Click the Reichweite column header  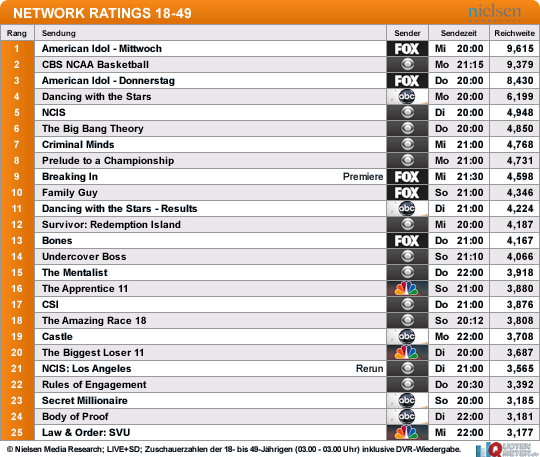[515, 33]
